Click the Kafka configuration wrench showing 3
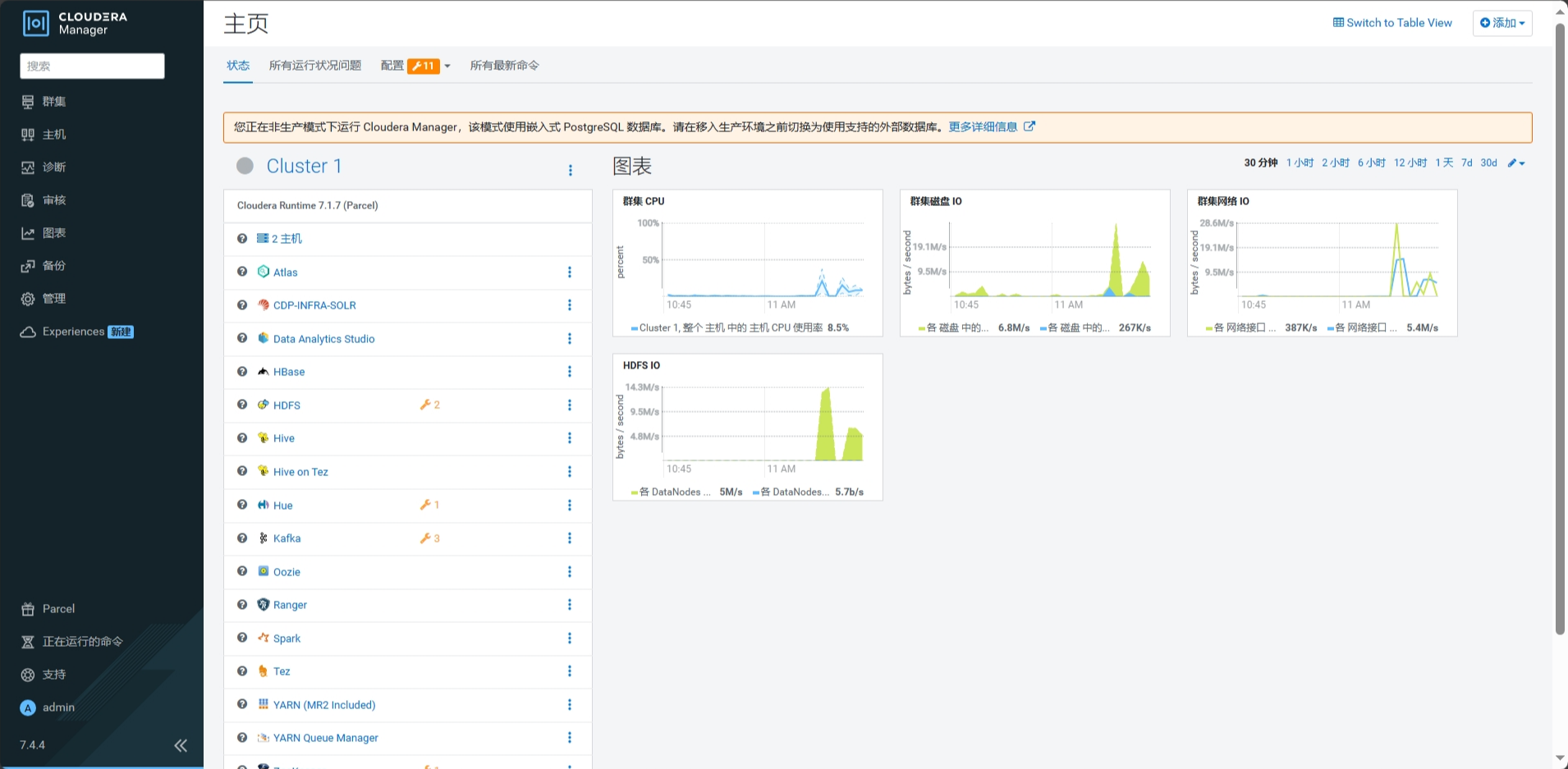The width and height of the screenshot is (1568, 769). coord(430,538)
